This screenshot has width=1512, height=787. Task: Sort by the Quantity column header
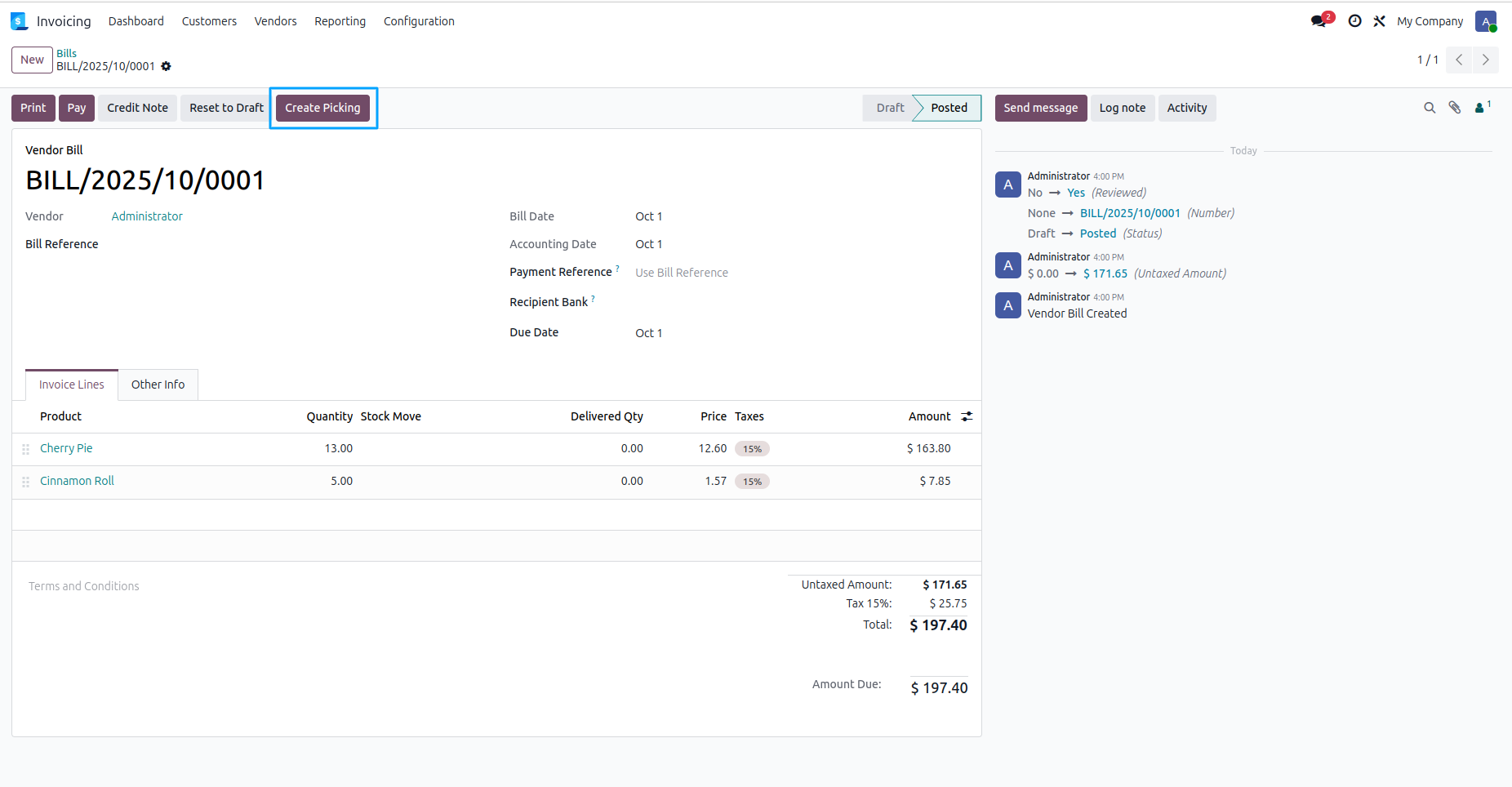click(330, 416)
